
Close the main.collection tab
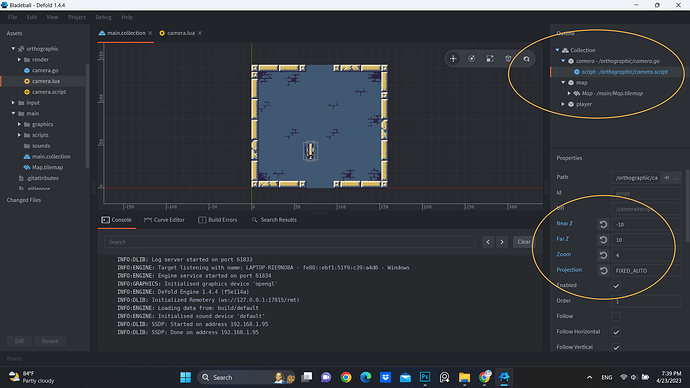150,33
